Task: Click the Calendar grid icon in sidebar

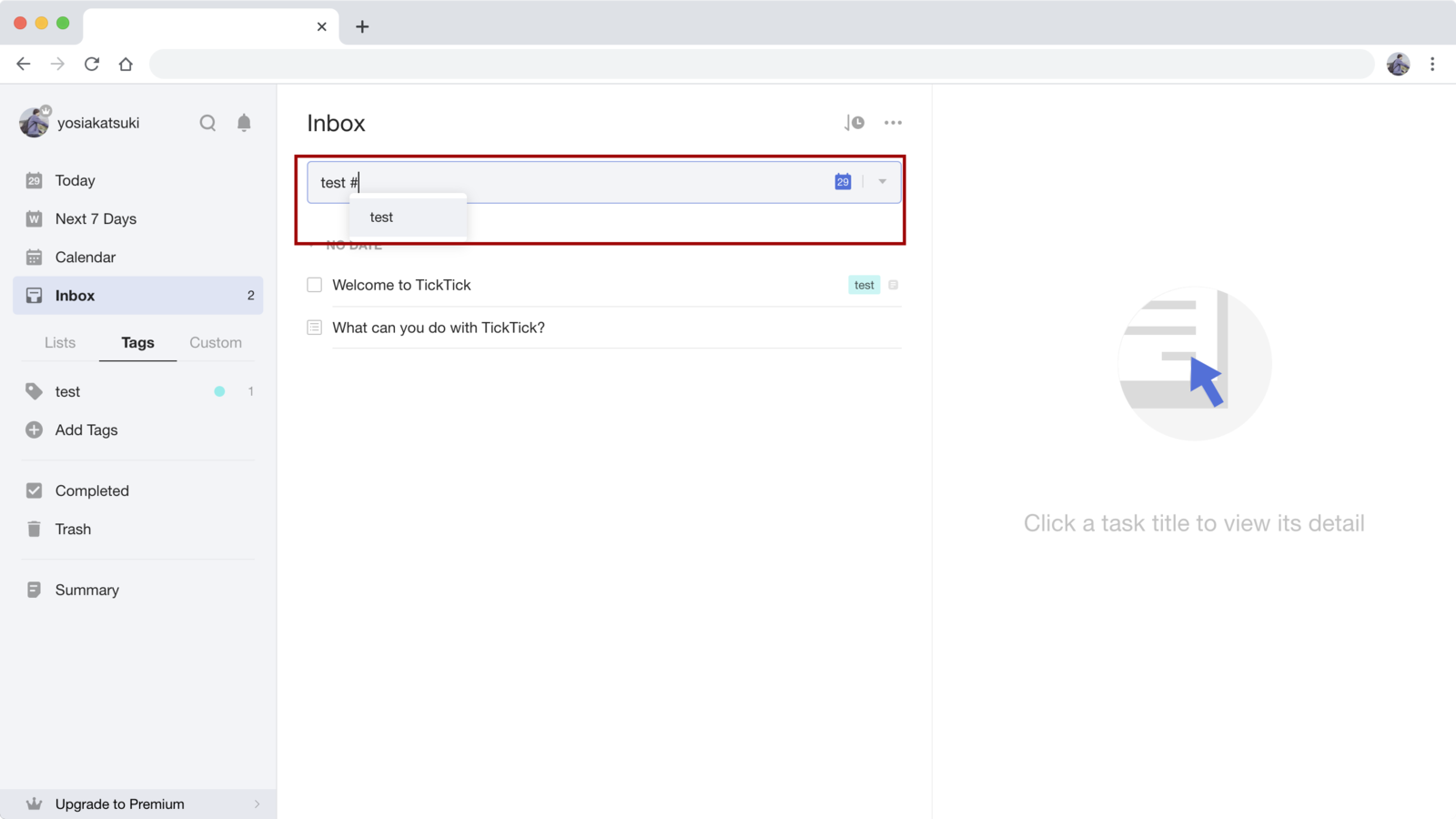Action: (x=34, y=257)
